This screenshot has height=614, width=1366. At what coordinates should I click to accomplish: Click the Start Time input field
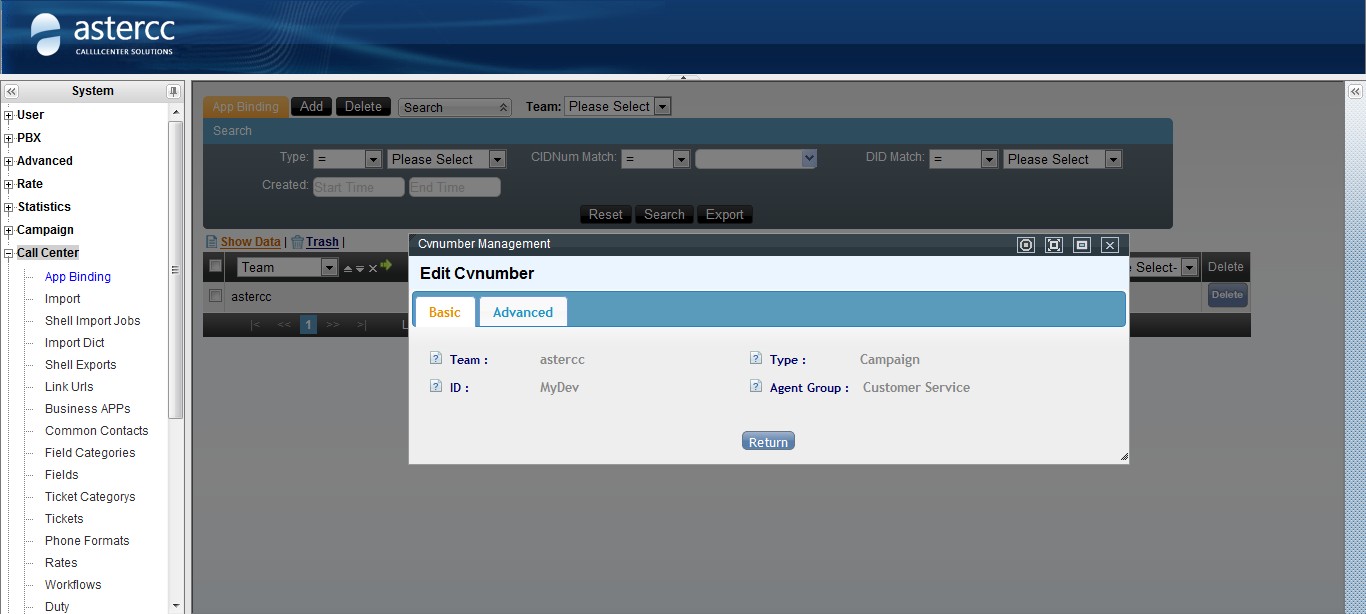tap(358, 187)
